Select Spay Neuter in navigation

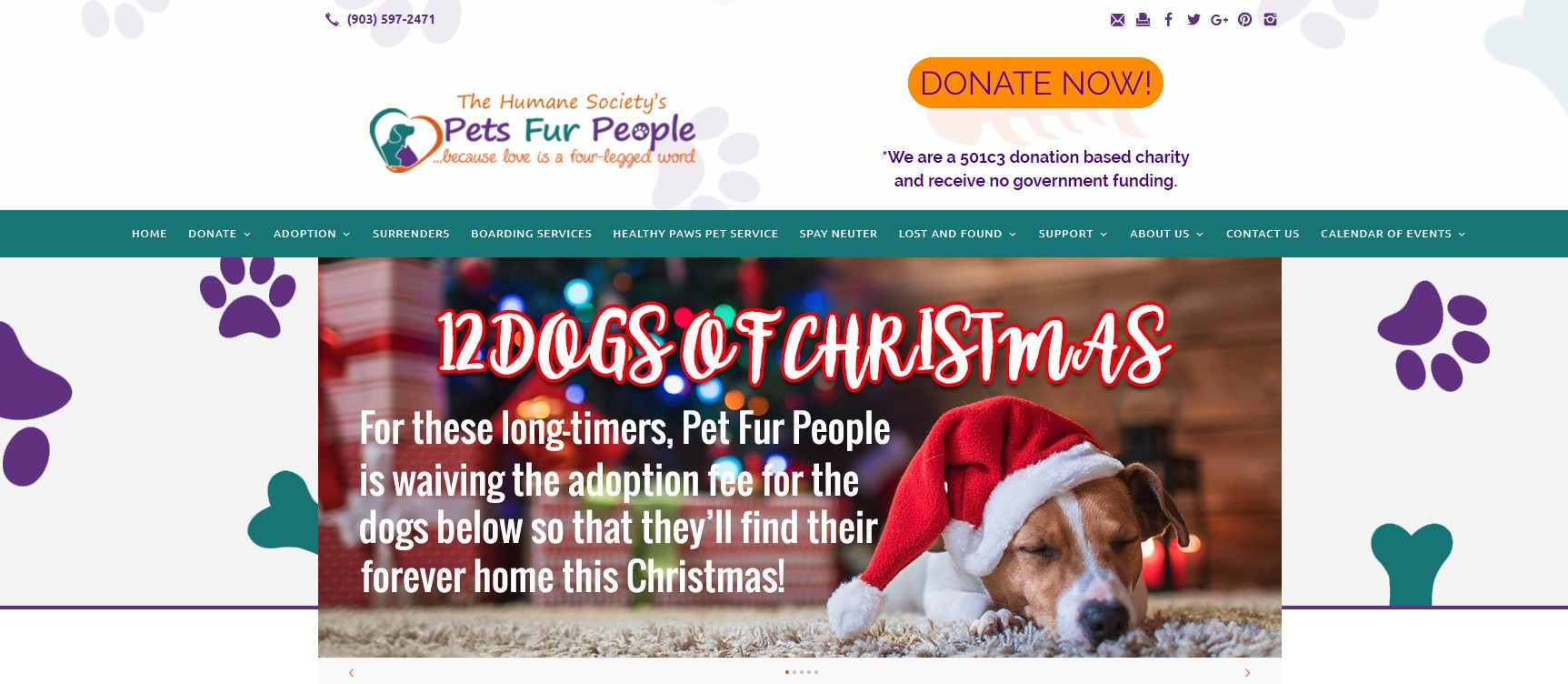[838, 234]
